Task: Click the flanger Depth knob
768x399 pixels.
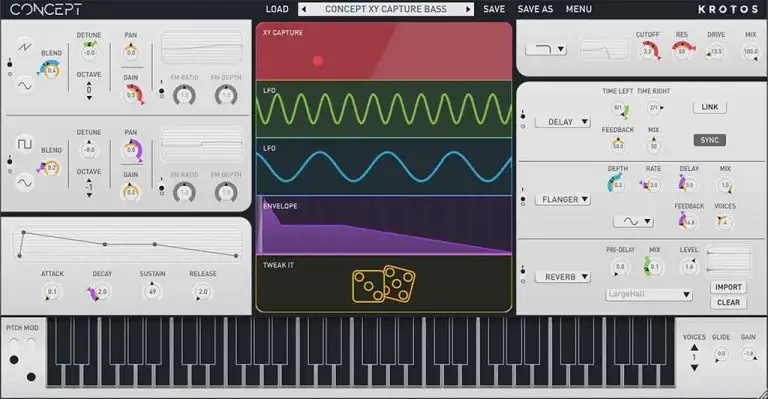Action: tap(618, 185)
